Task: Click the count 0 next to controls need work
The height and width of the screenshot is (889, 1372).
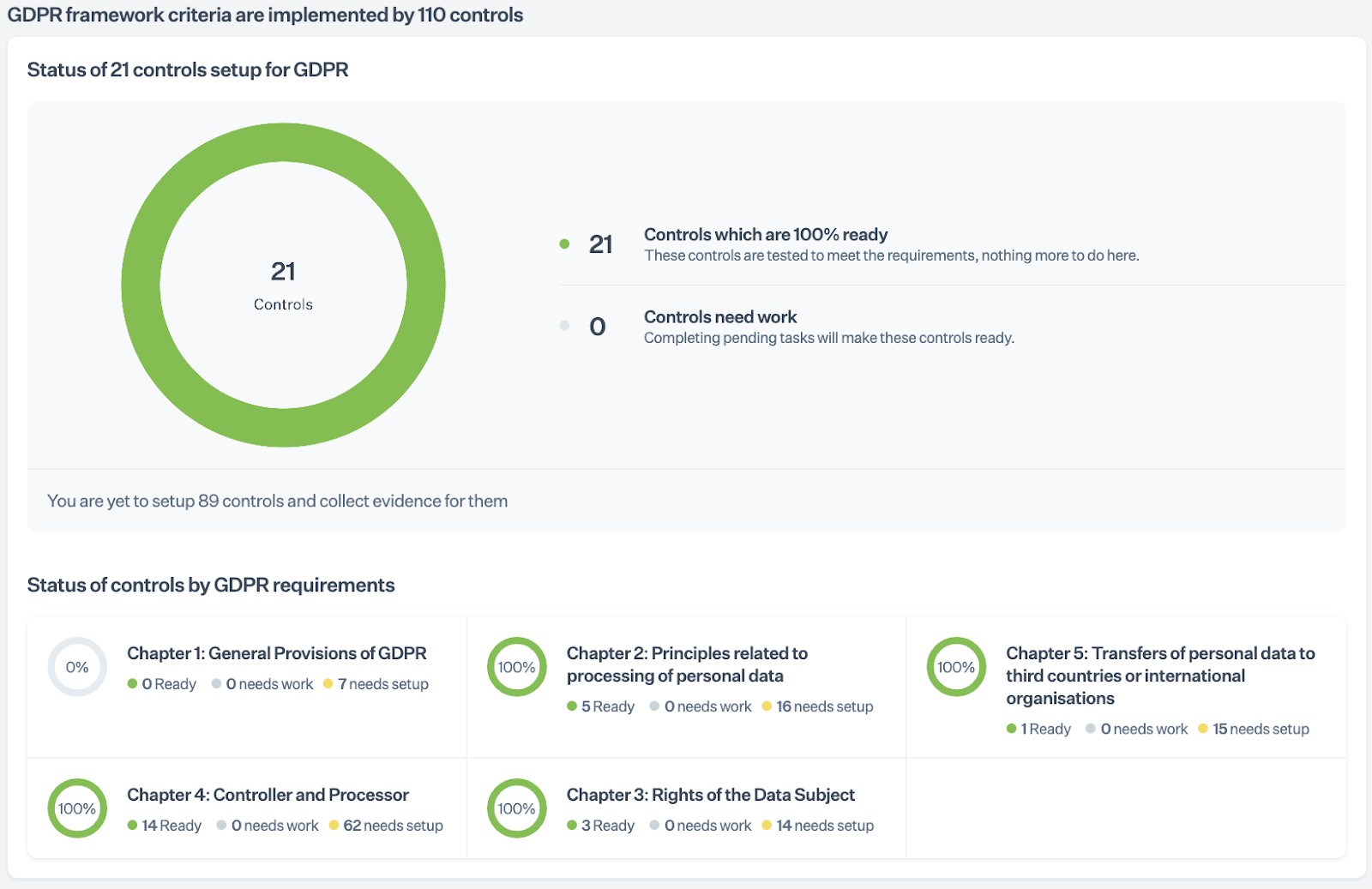Action: [598, 327]
